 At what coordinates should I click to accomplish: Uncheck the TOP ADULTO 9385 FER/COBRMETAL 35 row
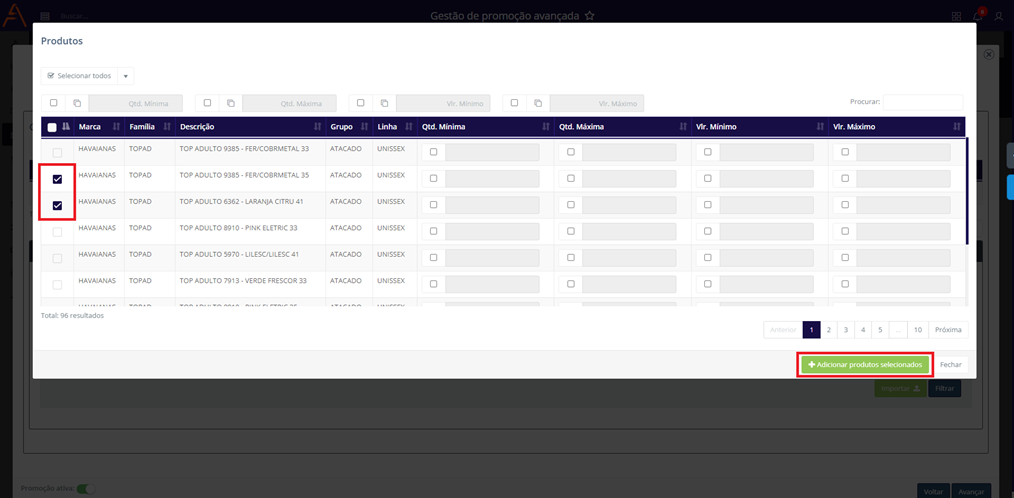[x=57, y=179]
